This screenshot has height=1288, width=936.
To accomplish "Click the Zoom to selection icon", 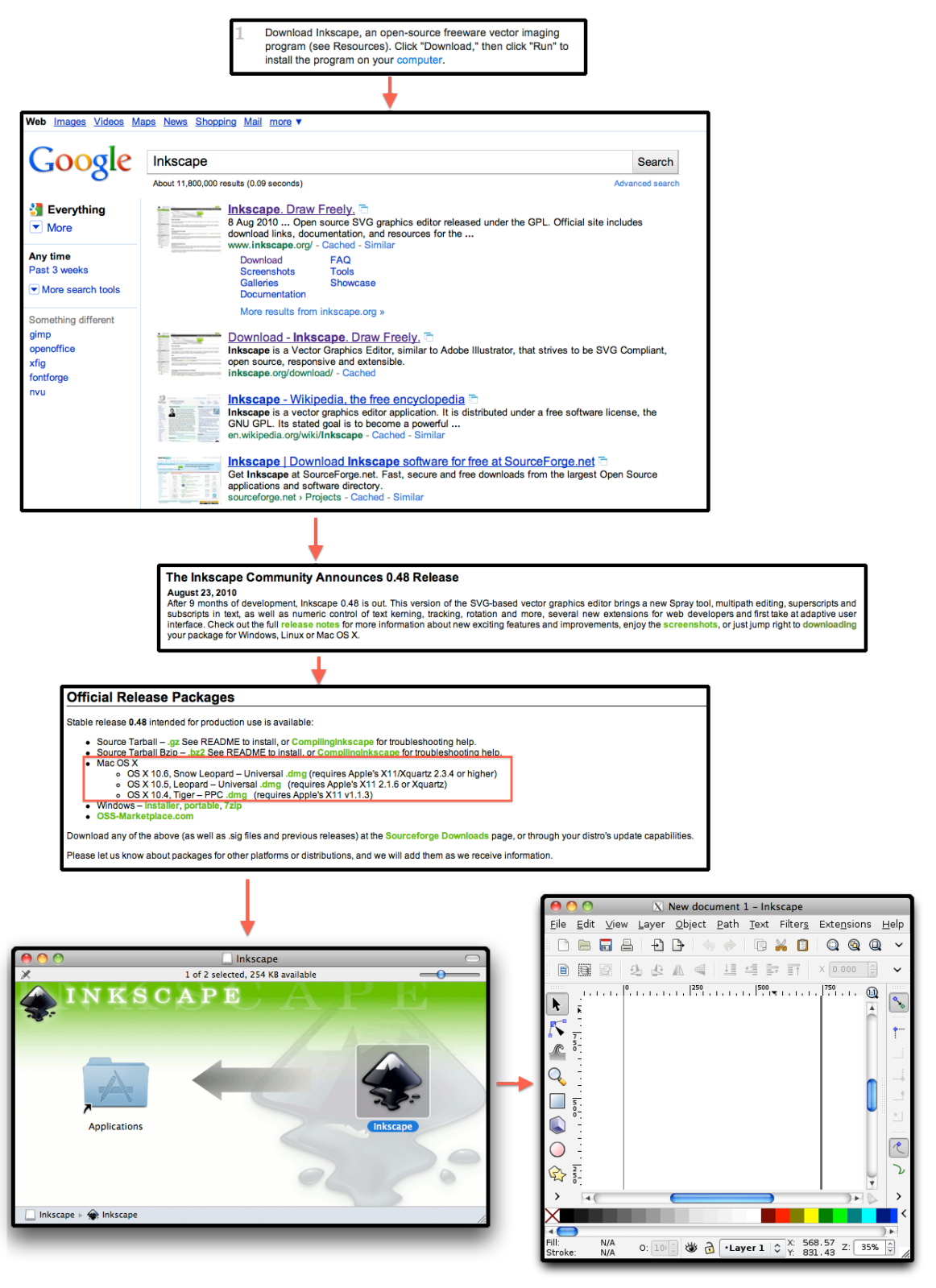I will tap(833, 946).
